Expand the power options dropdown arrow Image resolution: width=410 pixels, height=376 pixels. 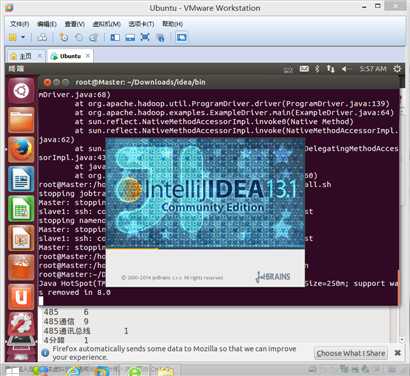coord(23,37)
